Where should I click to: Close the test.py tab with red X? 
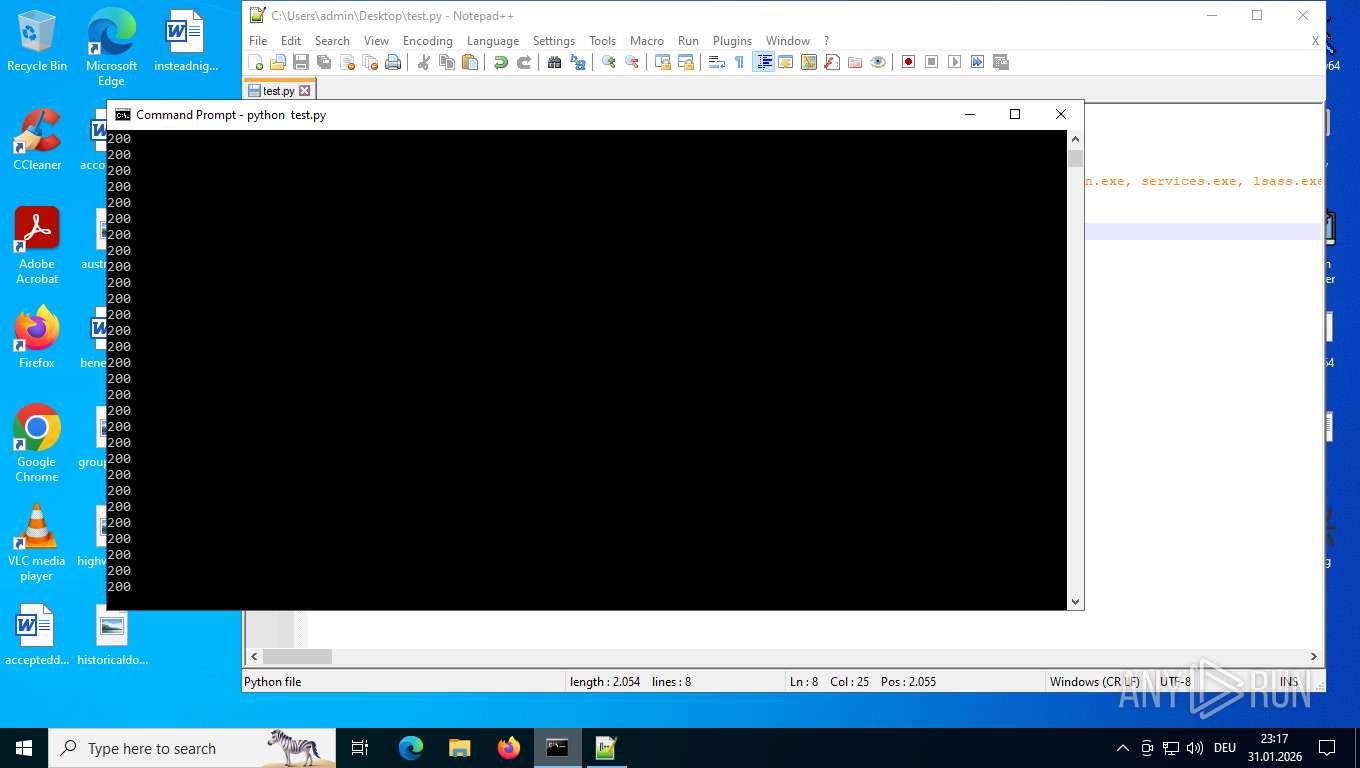coord(305,90)
